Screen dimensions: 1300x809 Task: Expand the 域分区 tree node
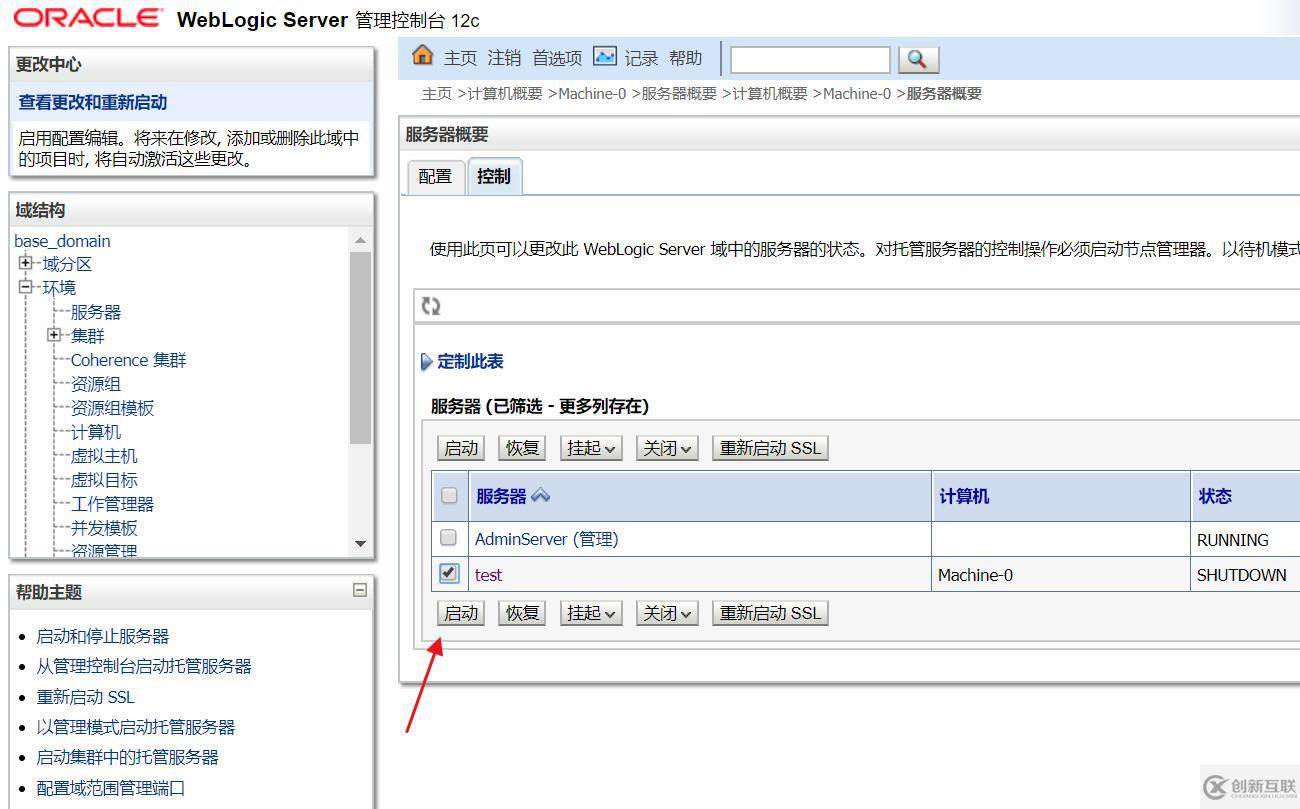point(26,263)
